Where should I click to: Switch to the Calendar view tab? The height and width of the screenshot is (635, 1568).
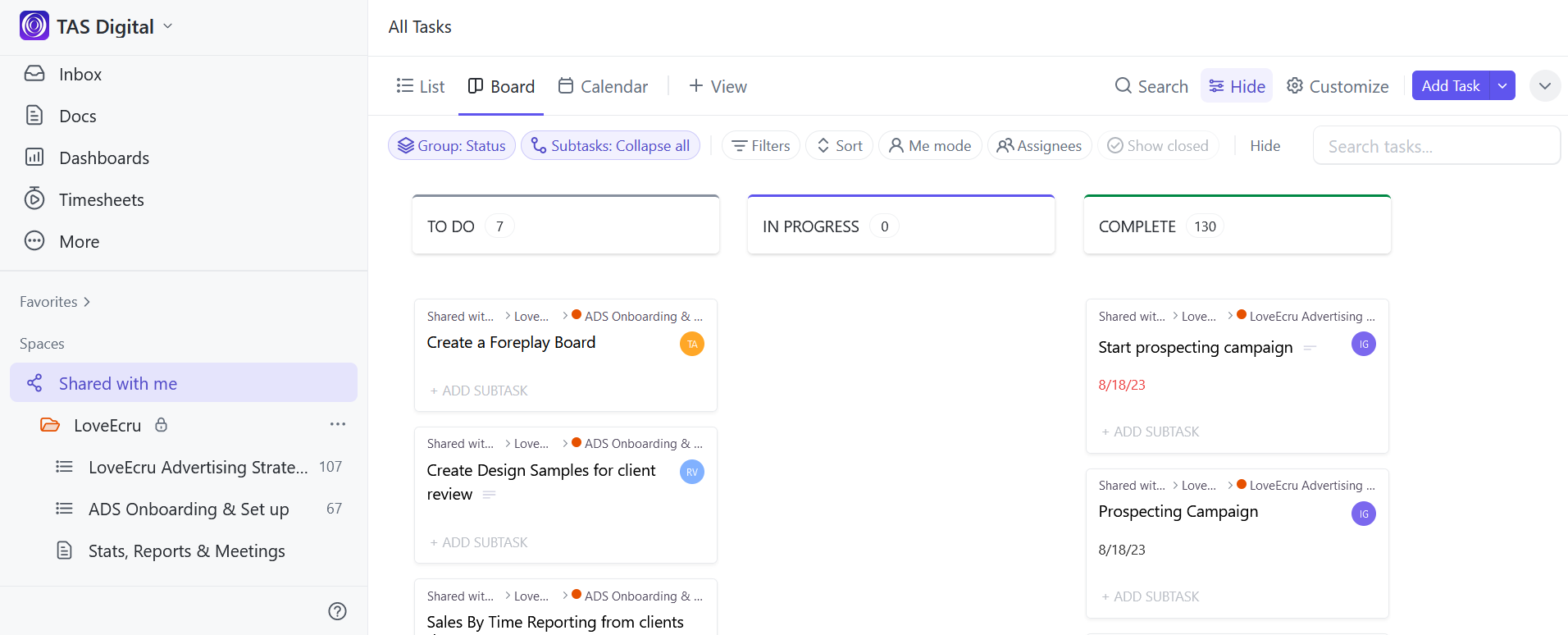[603, 86]
